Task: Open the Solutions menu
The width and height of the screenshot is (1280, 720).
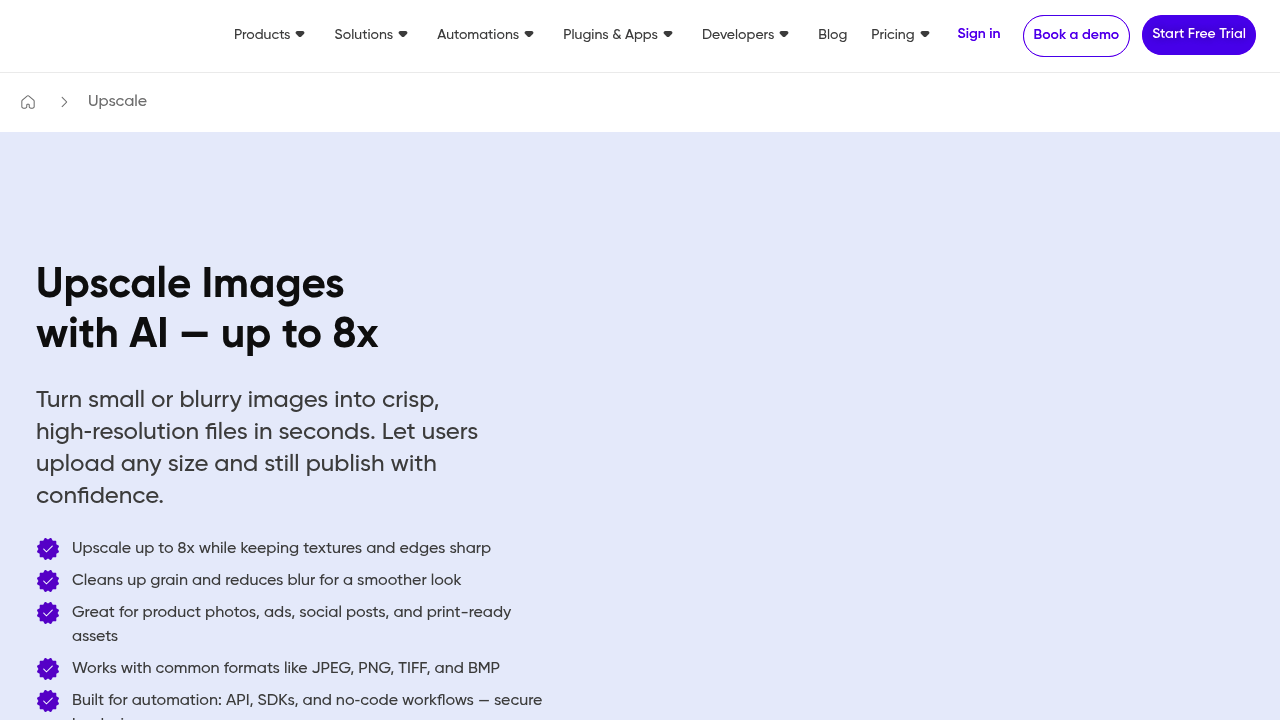Action: pos(364,35)
